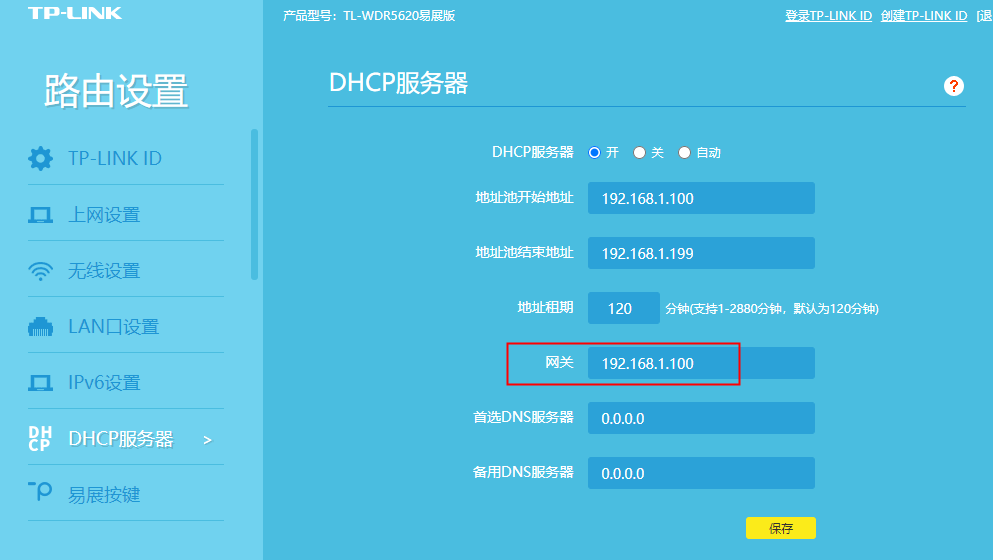Click the DHCP icon in sidebar

click(x=40, y=438)
